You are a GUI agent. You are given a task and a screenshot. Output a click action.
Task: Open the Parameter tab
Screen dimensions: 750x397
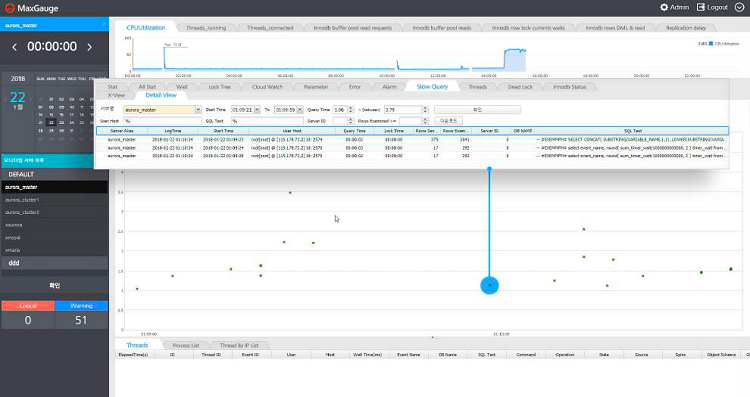pyautogui.click(x=316, y=87)
